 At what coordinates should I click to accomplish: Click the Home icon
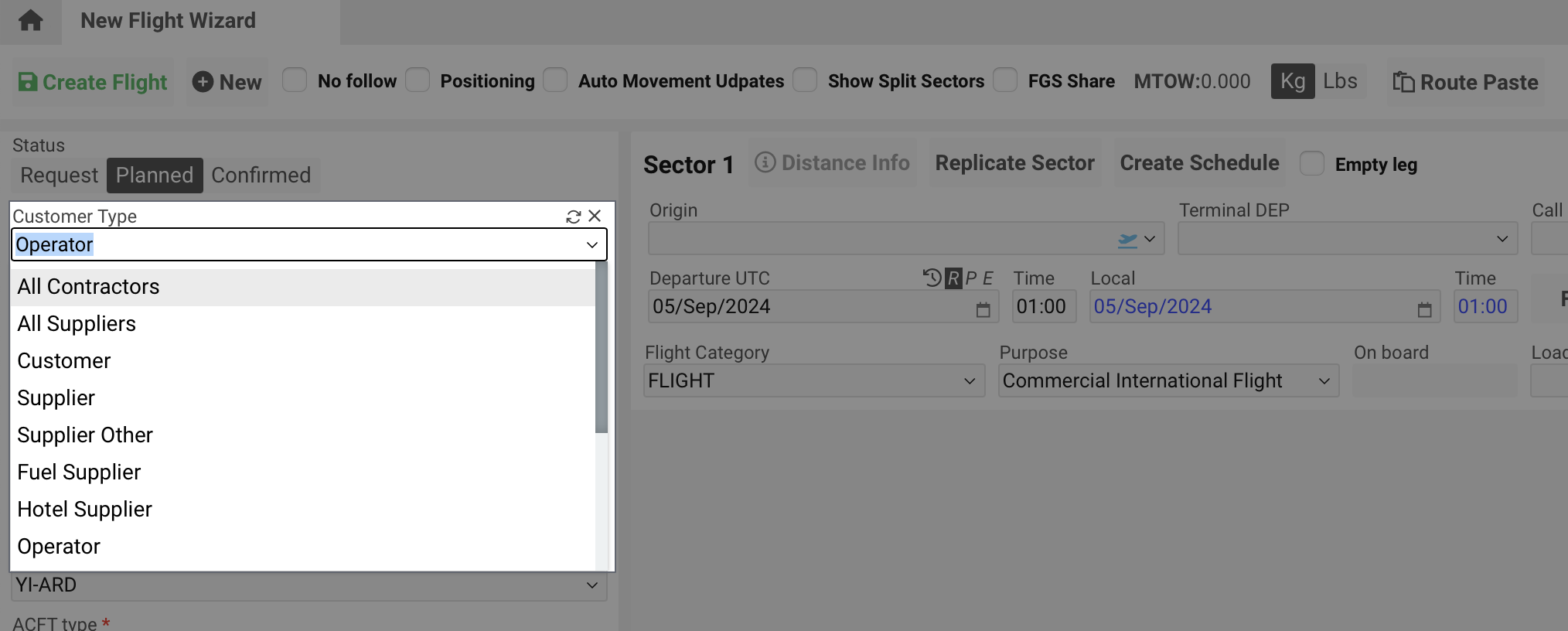coord(30,21)
